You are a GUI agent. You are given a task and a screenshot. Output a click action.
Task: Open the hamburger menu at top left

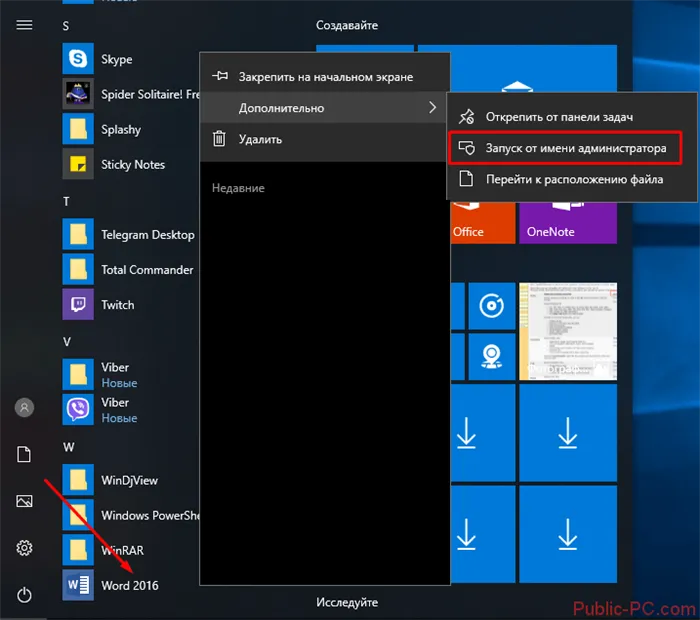(x=24, y=25)
